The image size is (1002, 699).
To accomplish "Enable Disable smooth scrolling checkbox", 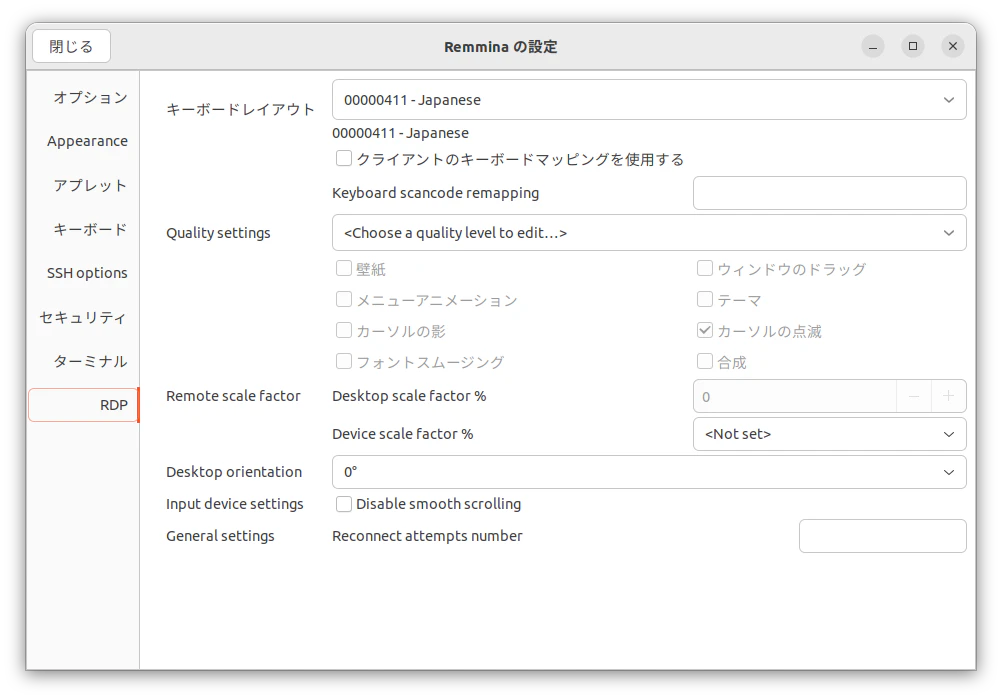I will click(x=344, y=504).
